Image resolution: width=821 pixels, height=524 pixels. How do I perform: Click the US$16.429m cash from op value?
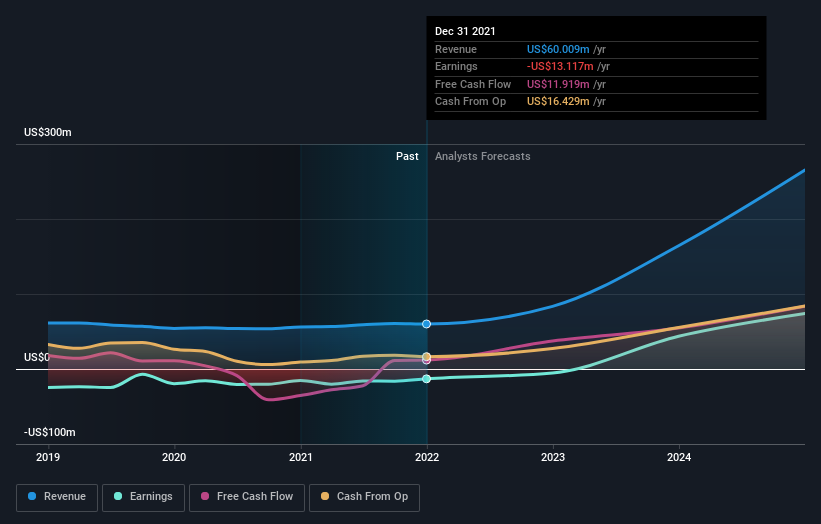point(558,102)
